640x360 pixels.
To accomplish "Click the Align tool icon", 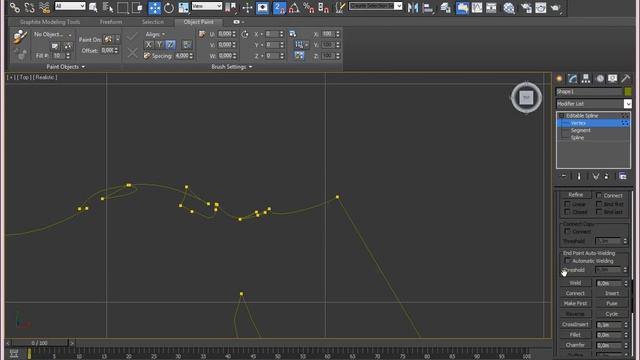I will pos(428,7).
